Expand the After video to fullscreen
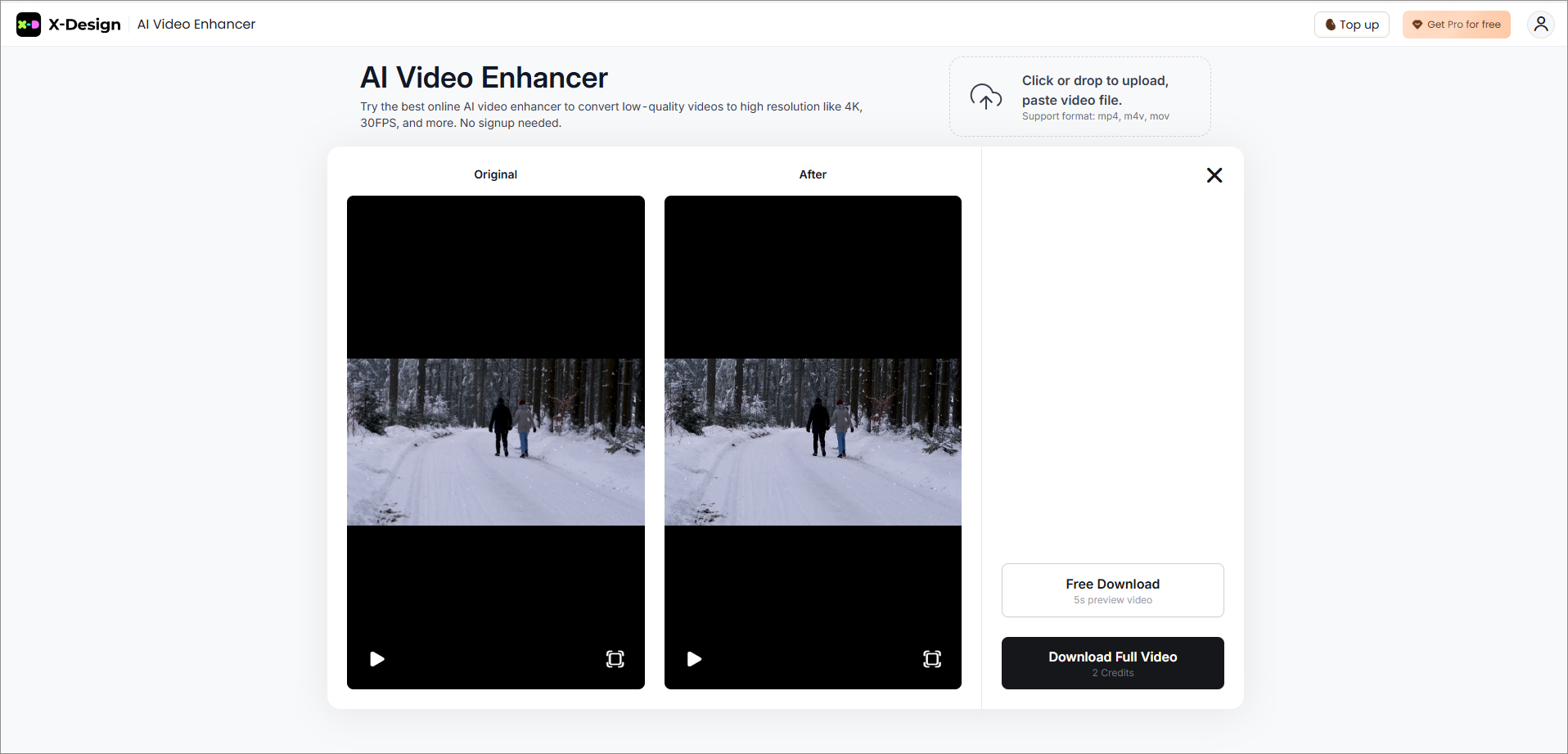Screen dimensions: 1568x754 932,659
